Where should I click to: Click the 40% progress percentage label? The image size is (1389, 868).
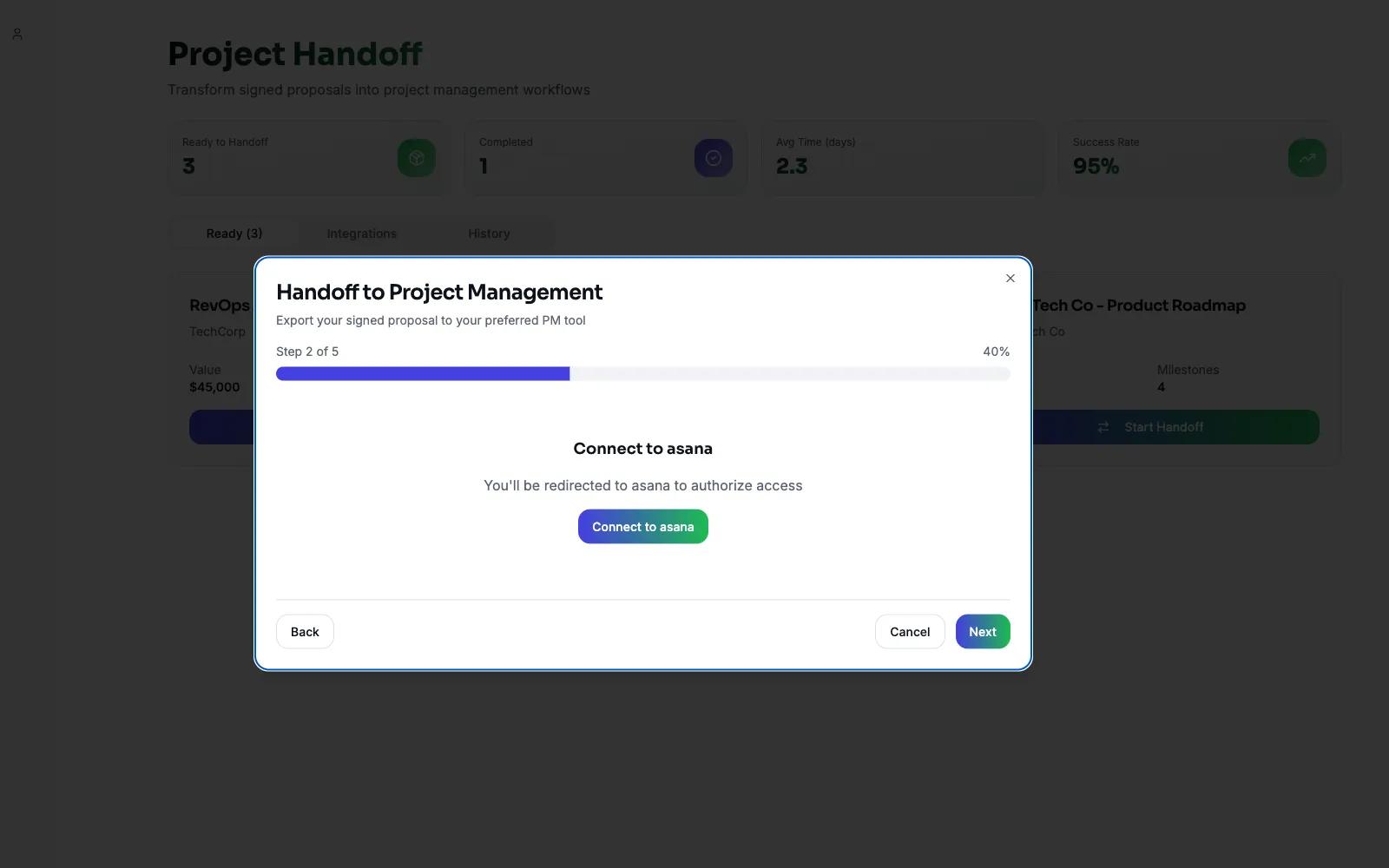[x=996, y=352]
